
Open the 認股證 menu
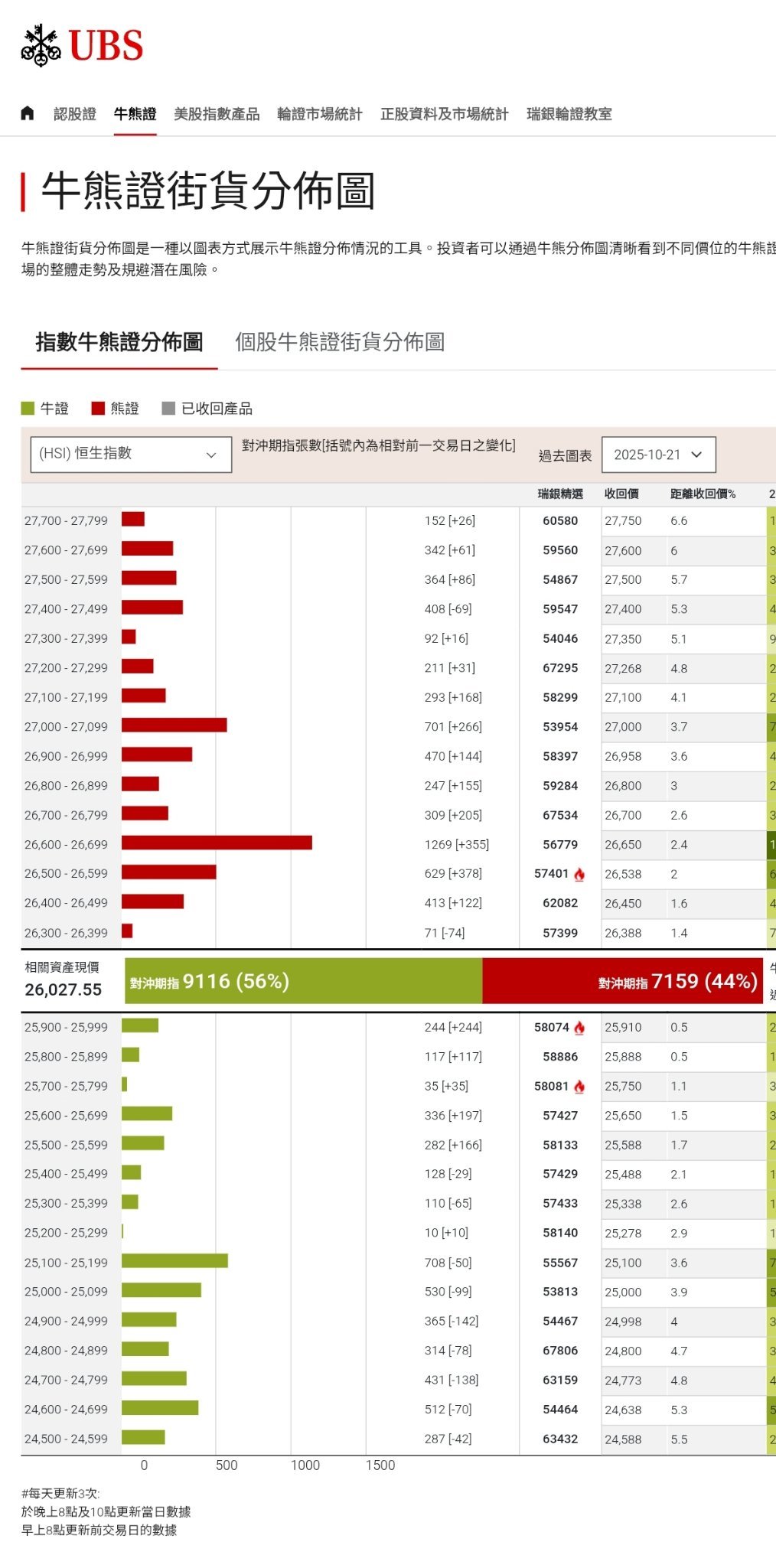75,114
